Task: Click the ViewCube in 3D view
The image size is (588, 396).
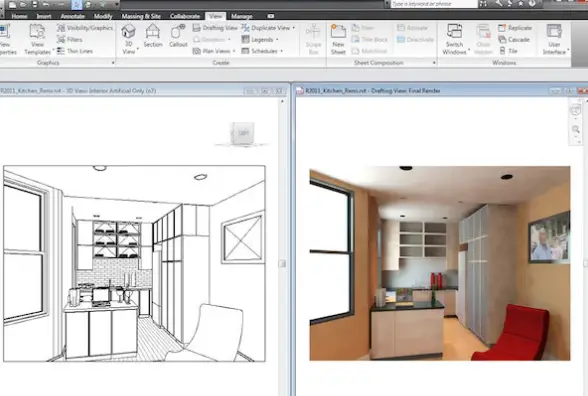Action: (242, 133)
